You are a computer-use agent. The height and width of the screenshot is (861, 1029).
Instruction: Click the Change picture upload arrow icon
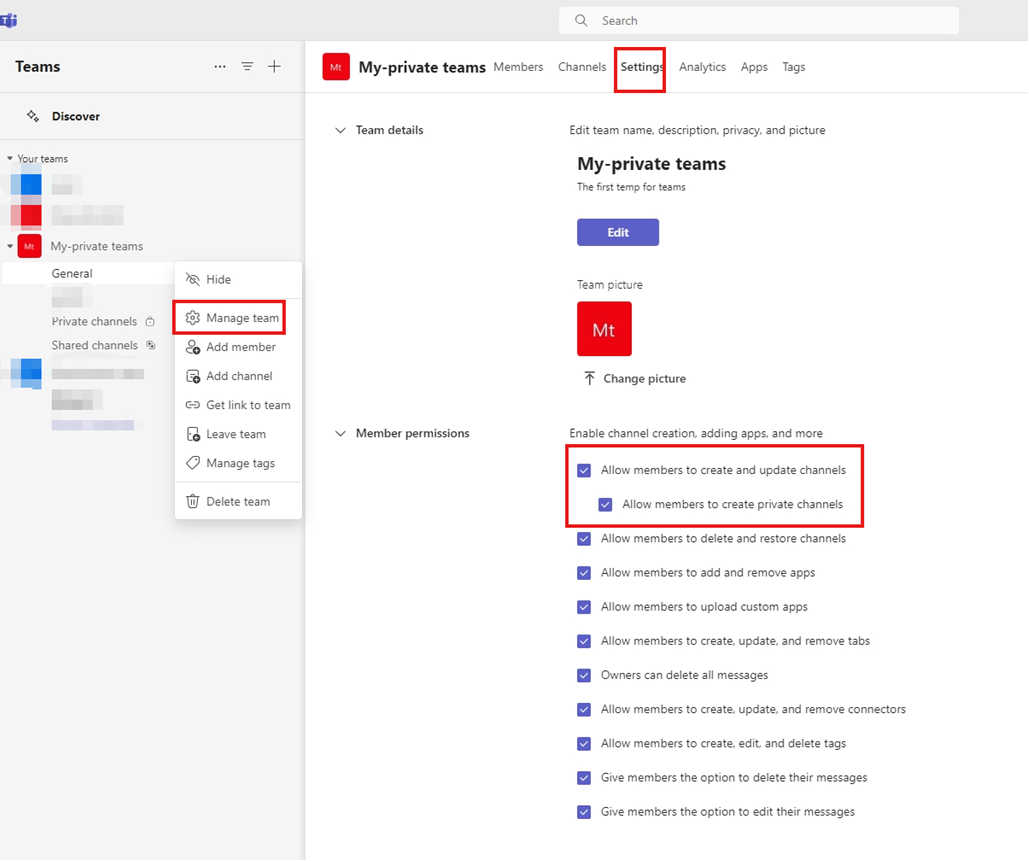[x=589, y=379]
